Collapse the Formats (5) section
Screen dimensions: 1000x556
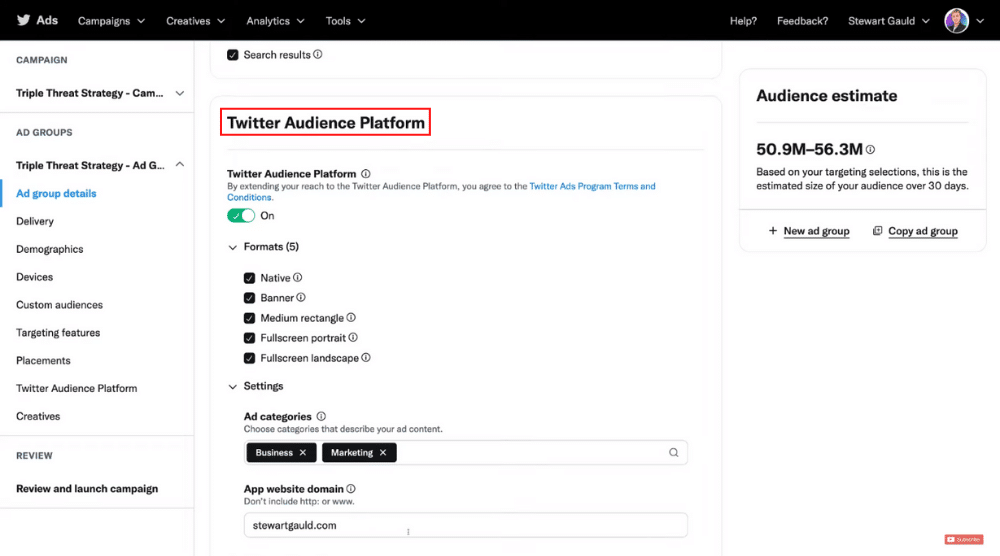click(233, 247)
